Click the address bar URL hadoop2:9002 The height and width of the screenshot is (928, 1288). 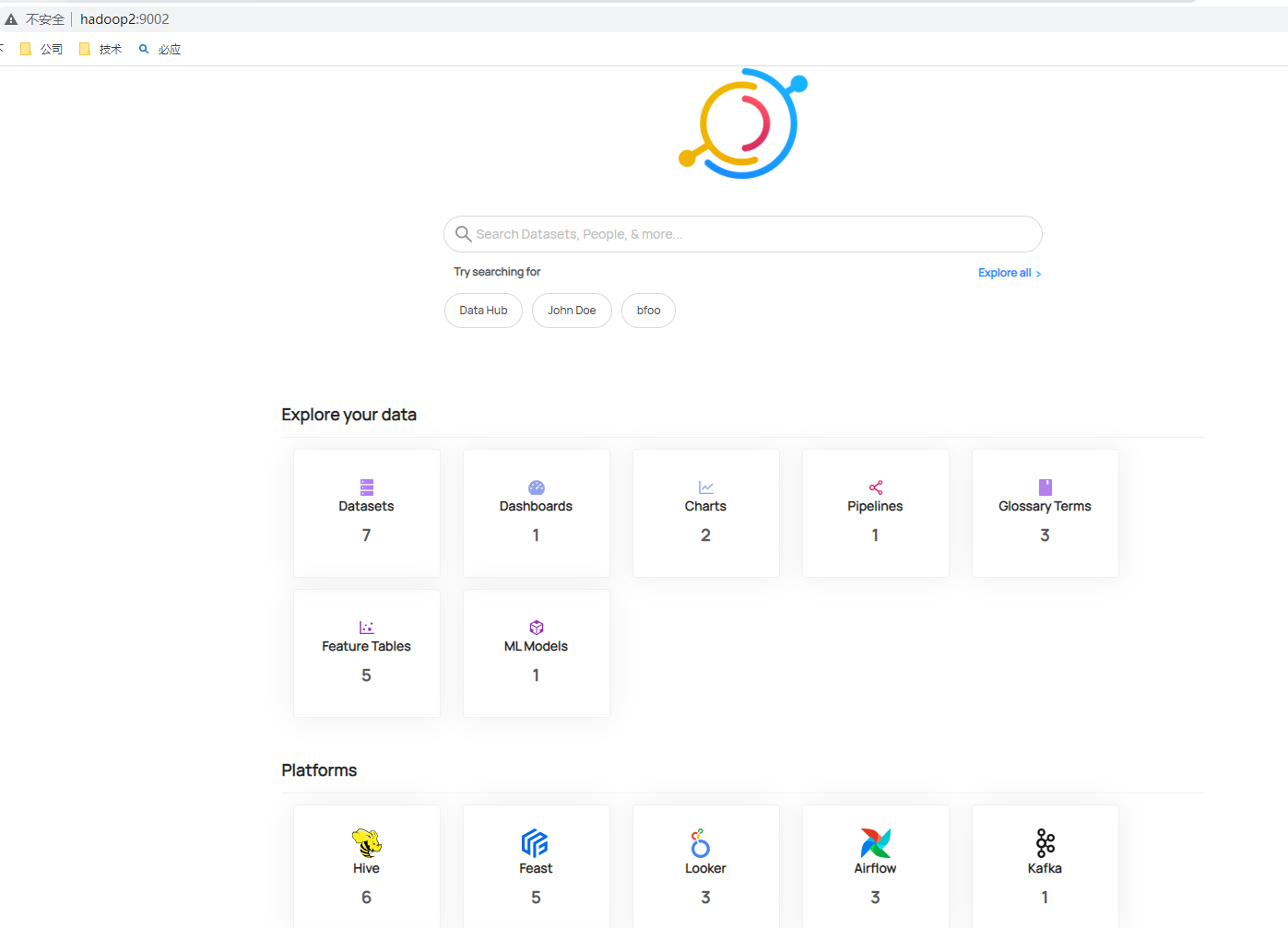124,18
